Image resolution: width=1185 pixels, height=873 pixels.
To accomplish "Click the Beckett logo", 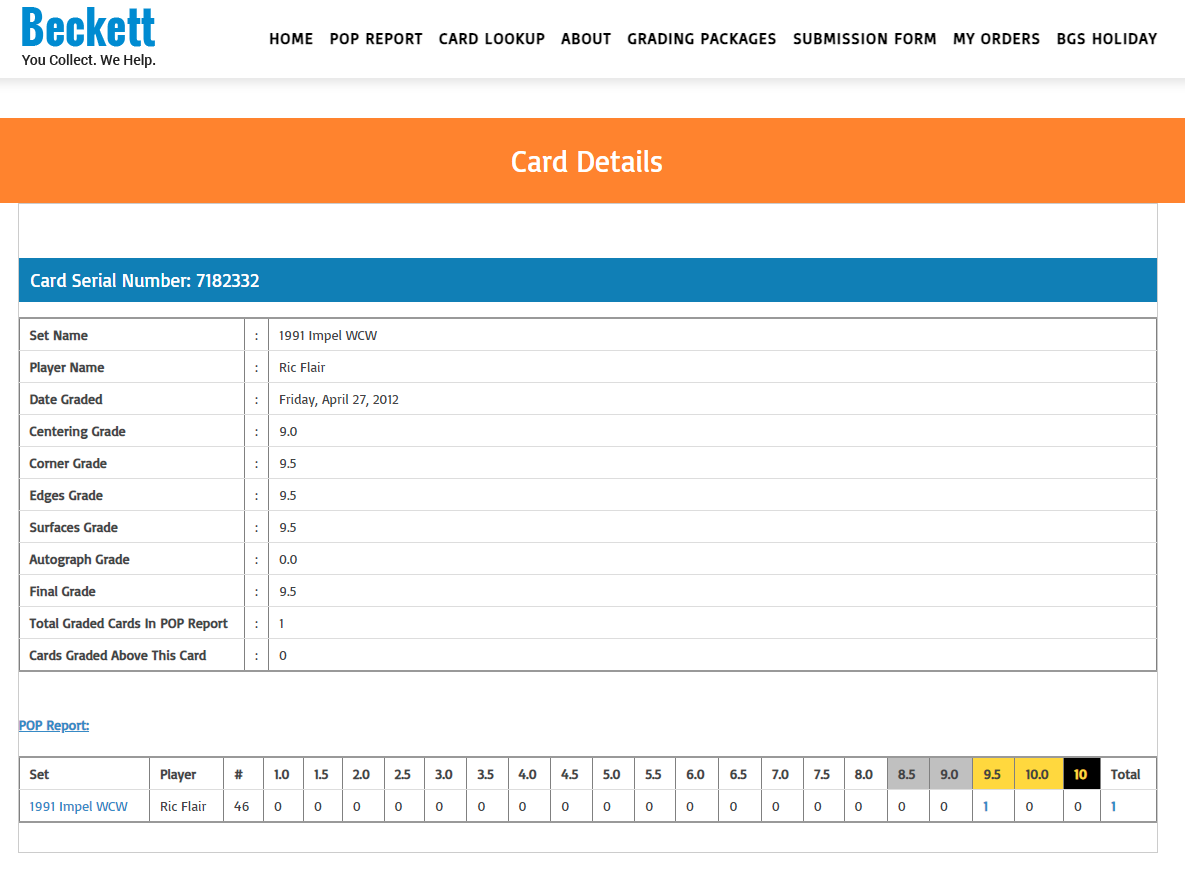I will pyautogui.click(x=88, y=28).
